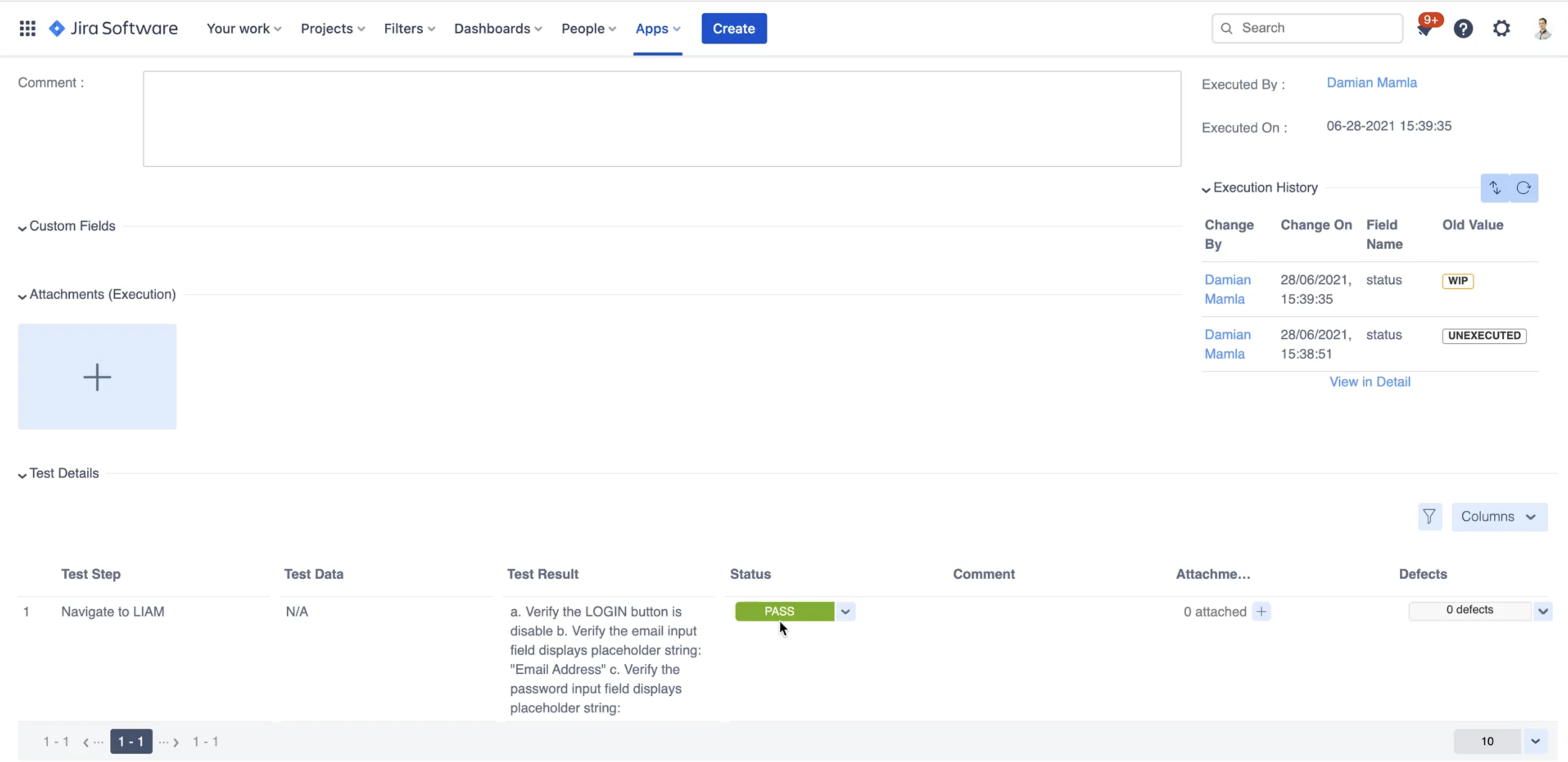Open the step status dropdown arrow
The height and width of the screenshot is (762, 1568).
[x=846, y=612]
